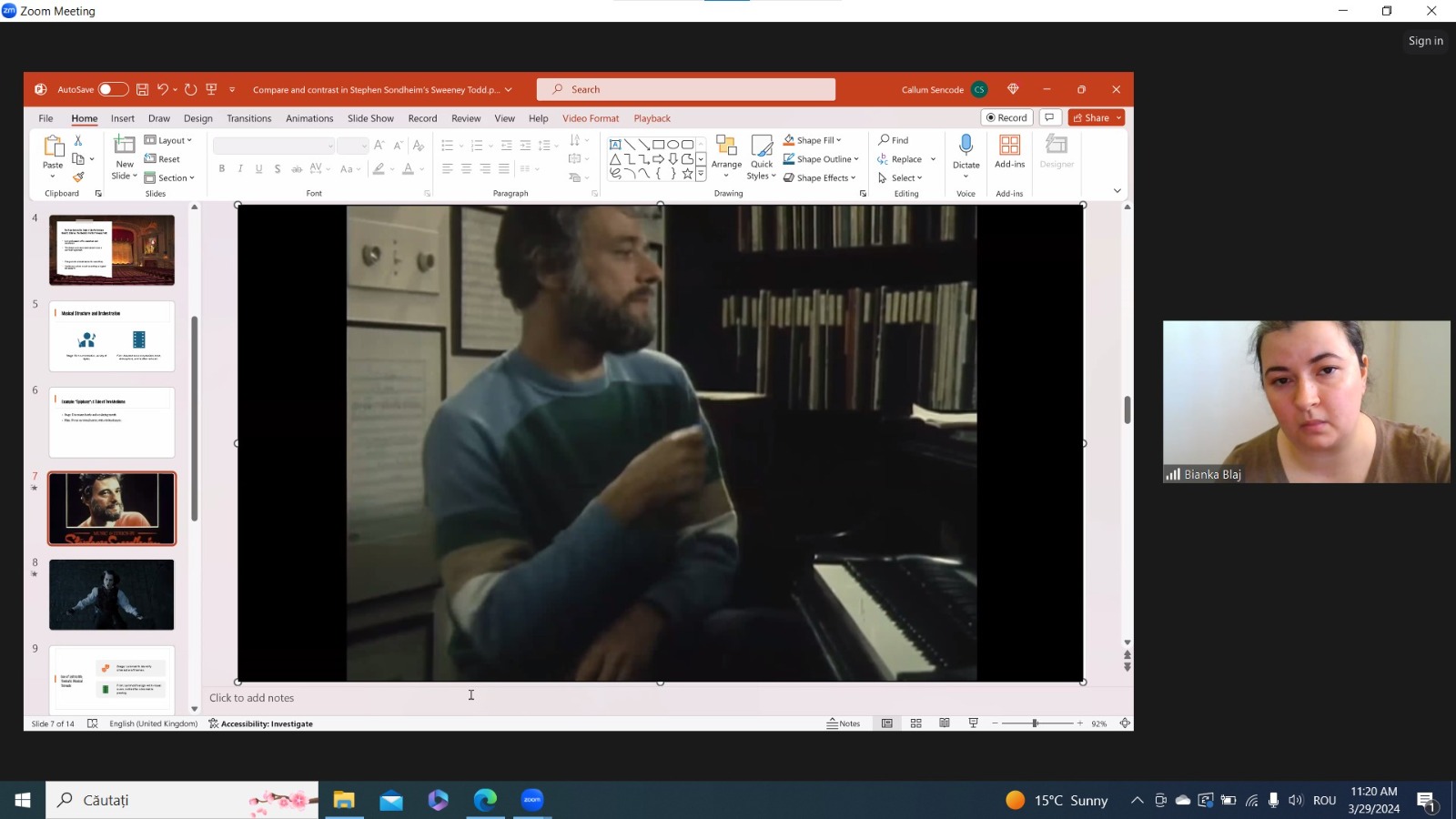Open the Video Format tab
This screenshot has height=819, width=1456.
click(591, 118)
